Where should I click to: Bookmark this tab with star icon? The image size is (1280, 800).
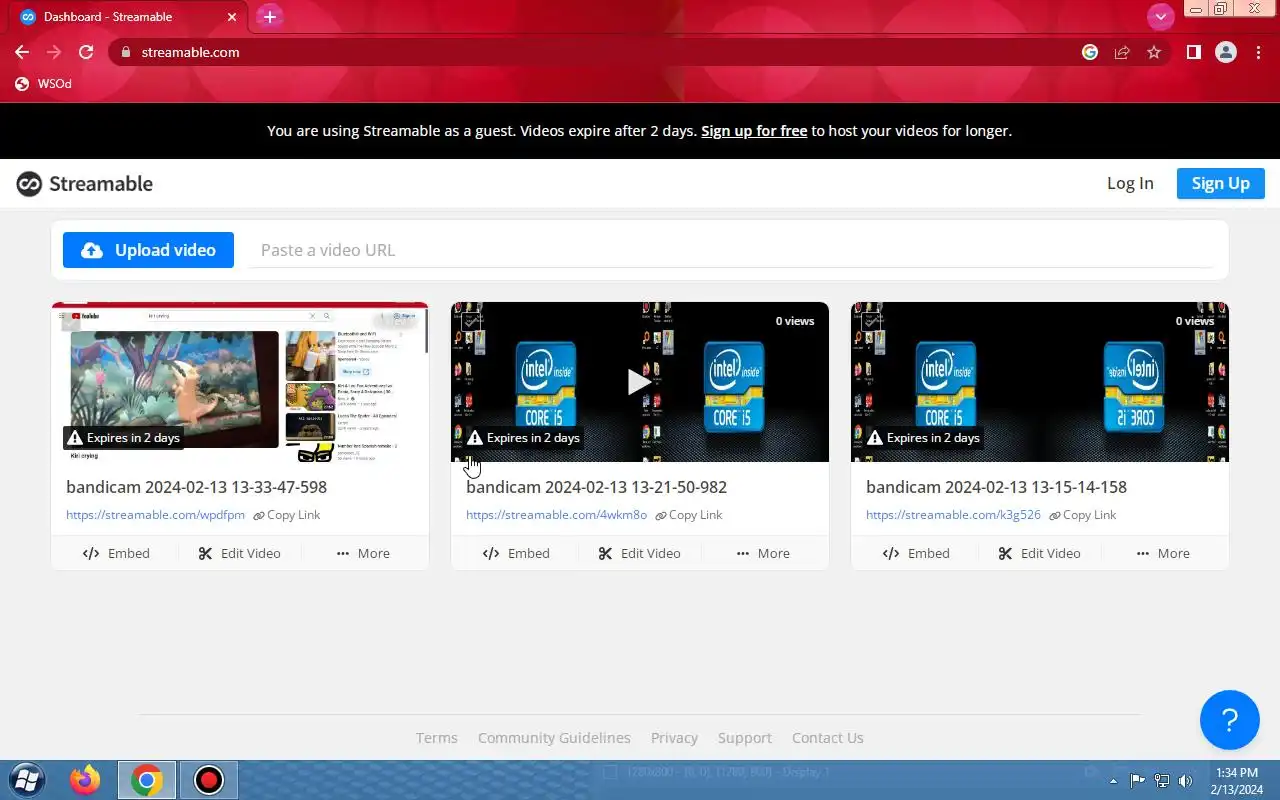pos(1154,52)
